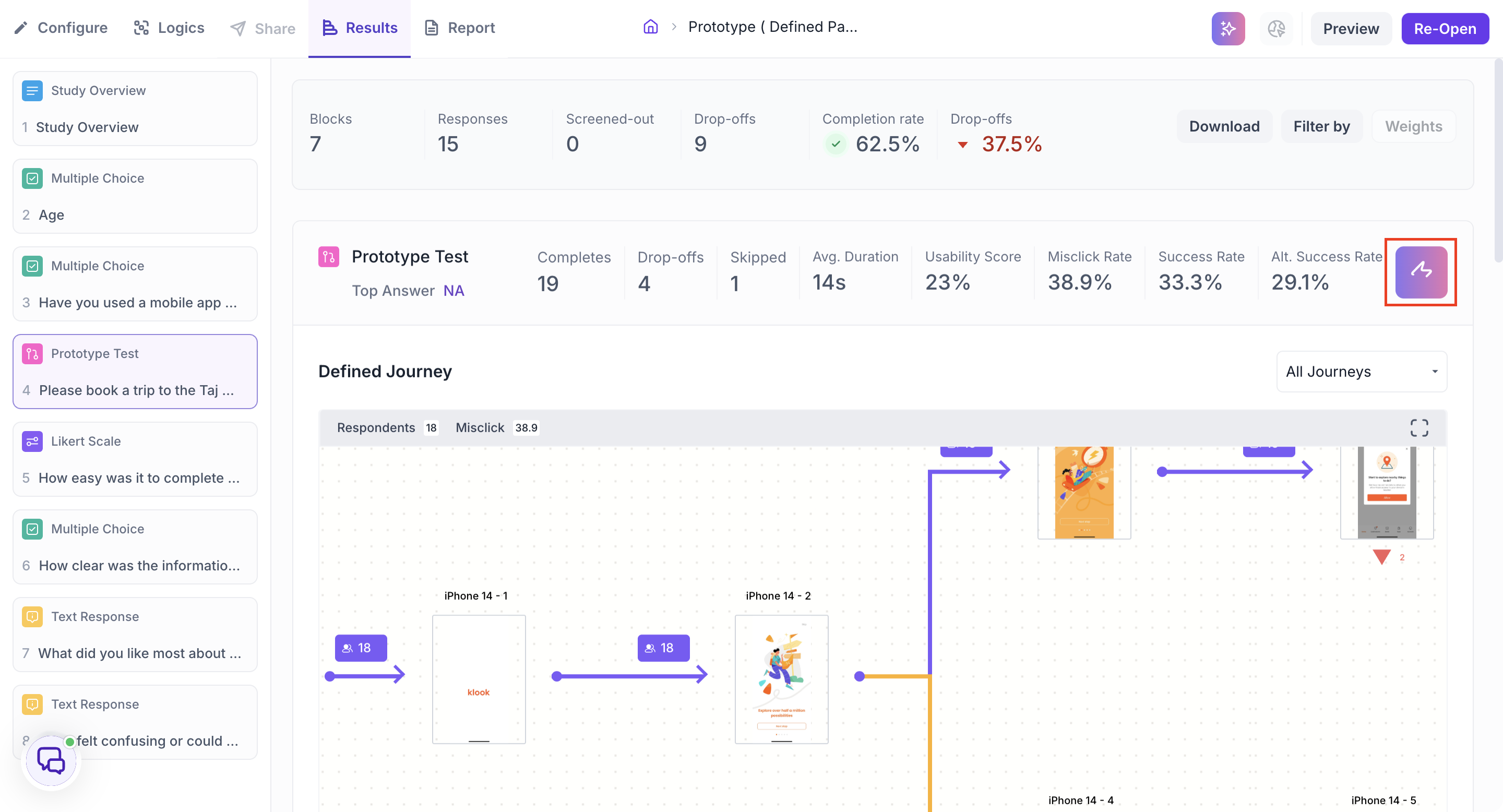Click the 18 respondents badge before iPhone 14 - 2
This screenshot has height=812, width=1503.
(x=663, y=648)
